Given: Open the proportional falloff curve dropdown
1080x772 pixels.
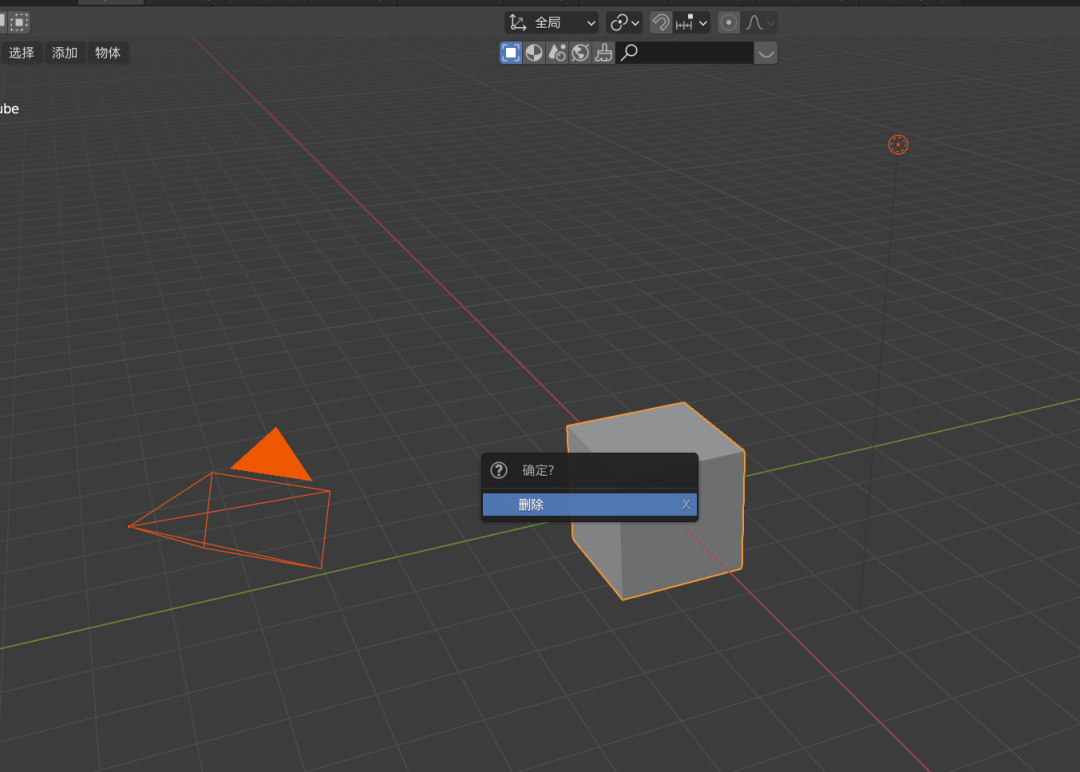Looking at the screenshot, I should click(x=760, y=23).
